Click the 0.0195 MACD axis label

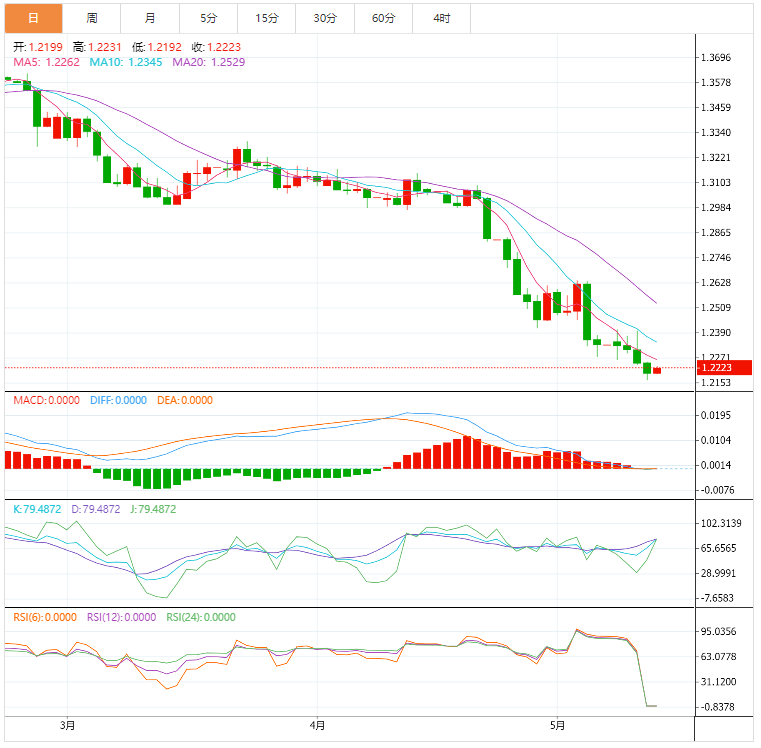pos(716,415)
